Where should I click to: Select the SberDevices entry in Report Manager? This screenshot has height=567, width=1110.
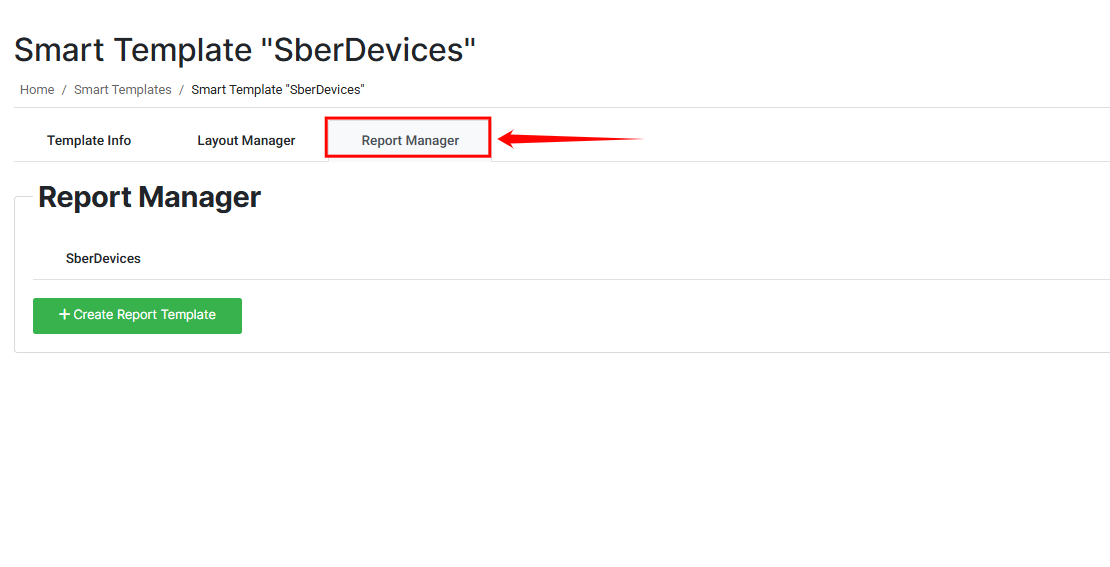click(x=103, y=259)
